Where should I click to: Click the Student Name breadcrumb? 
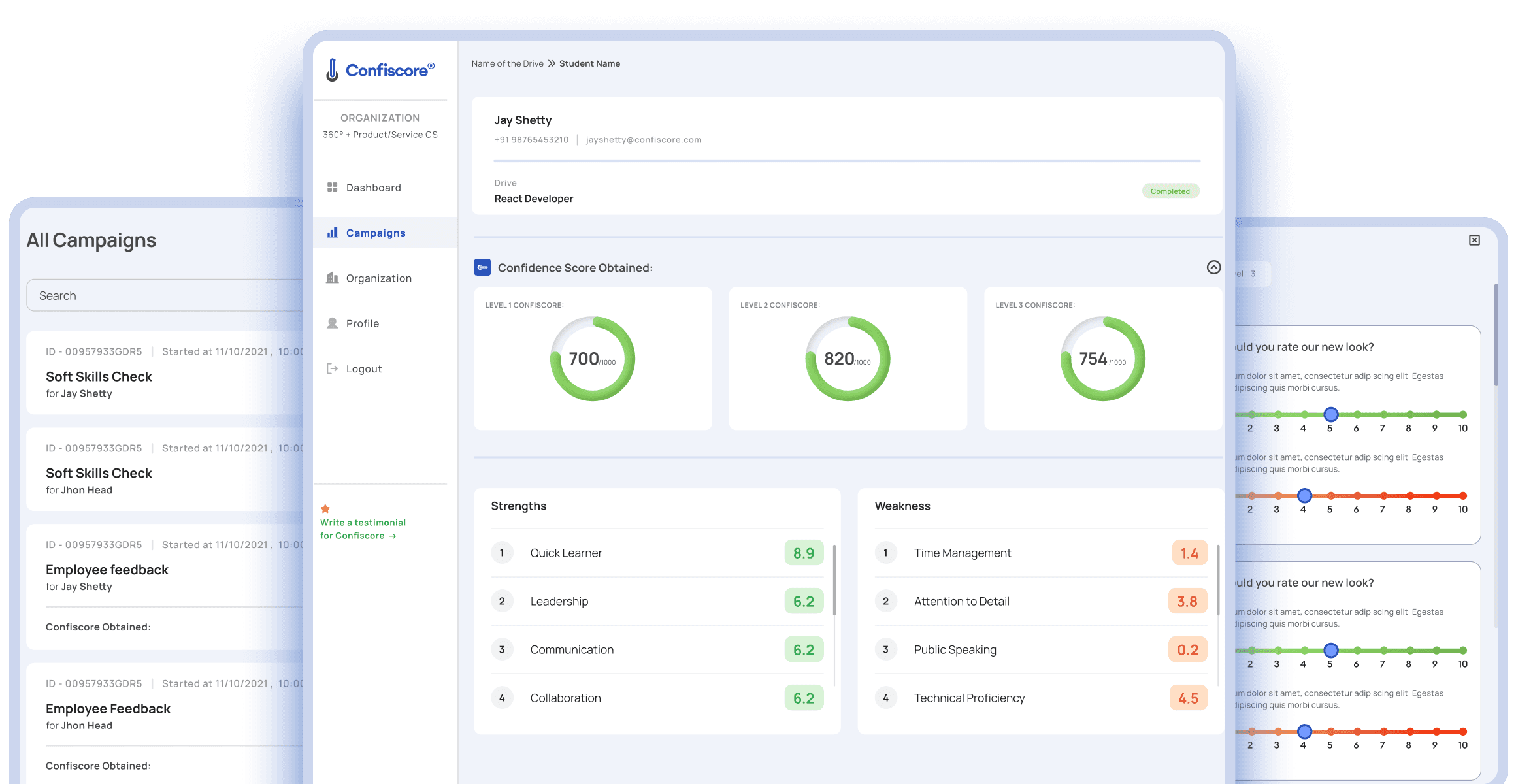589,63
